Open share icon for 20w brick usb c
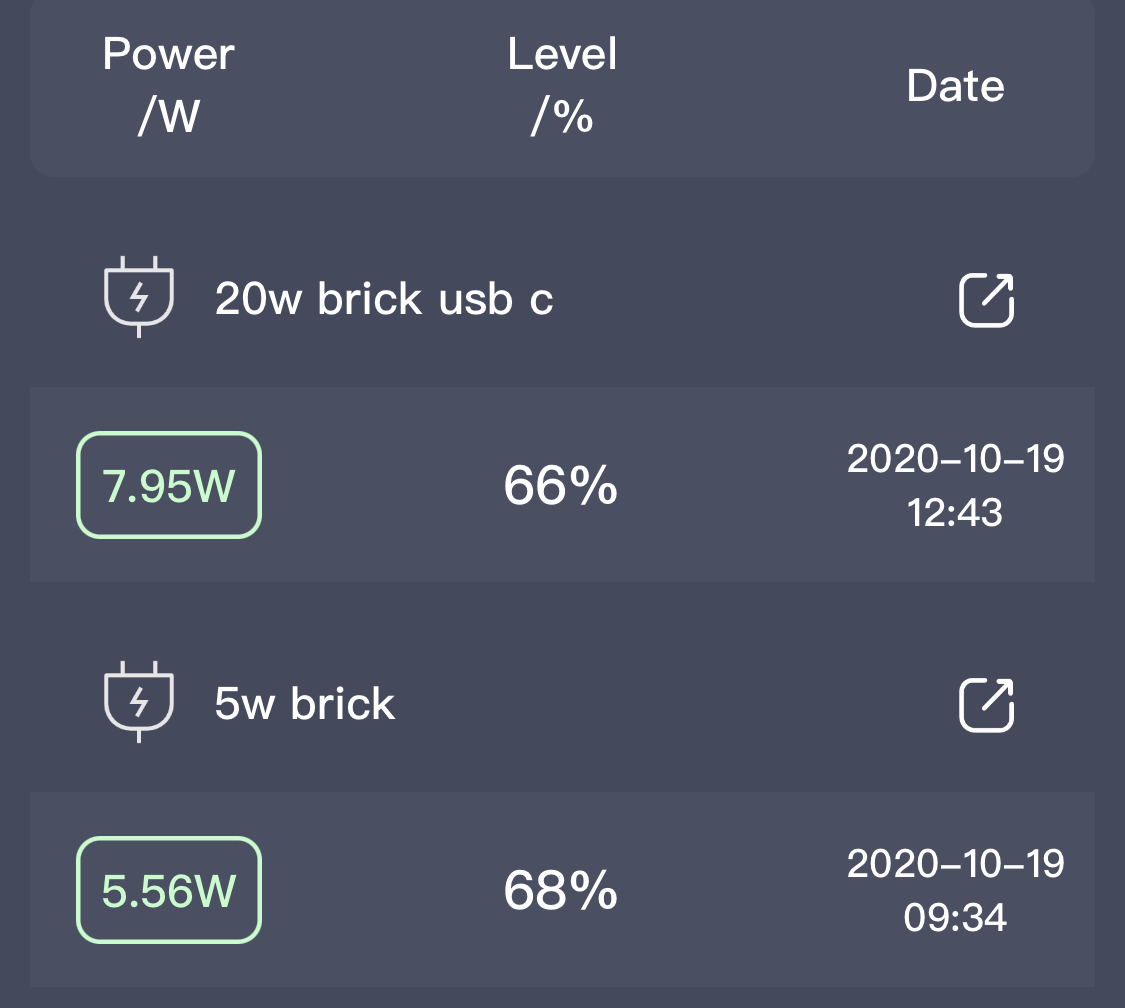The width and height of the screenshot is (1125, 1008). (x=987, y=299)
